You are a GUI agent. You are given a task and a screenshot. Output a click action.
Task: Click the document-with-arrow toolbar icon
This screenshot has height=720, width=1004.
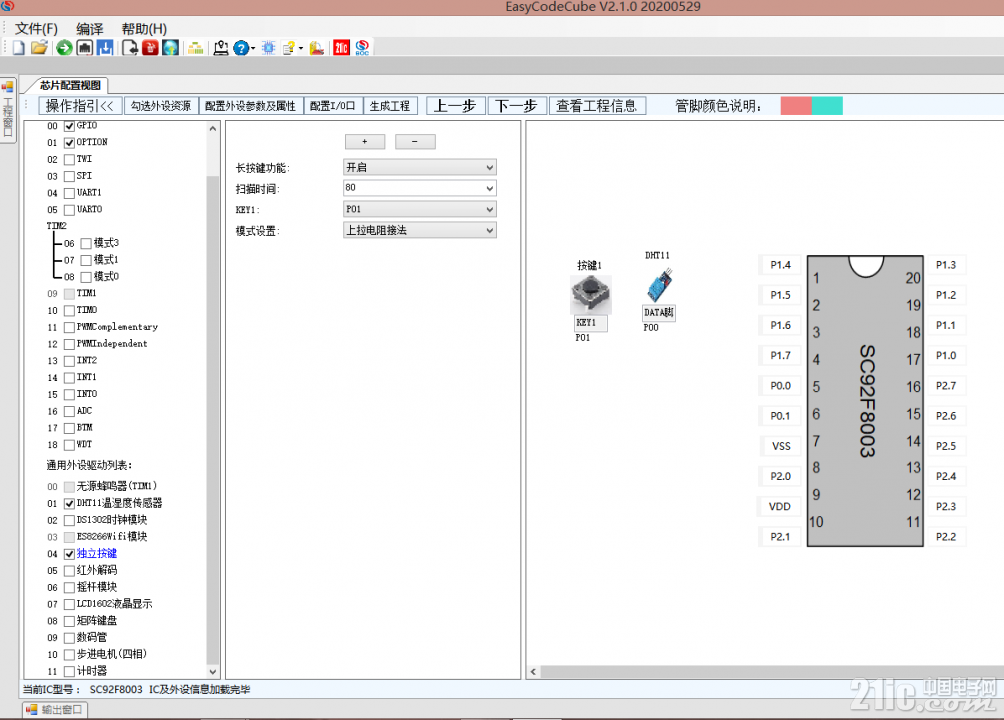130,48
